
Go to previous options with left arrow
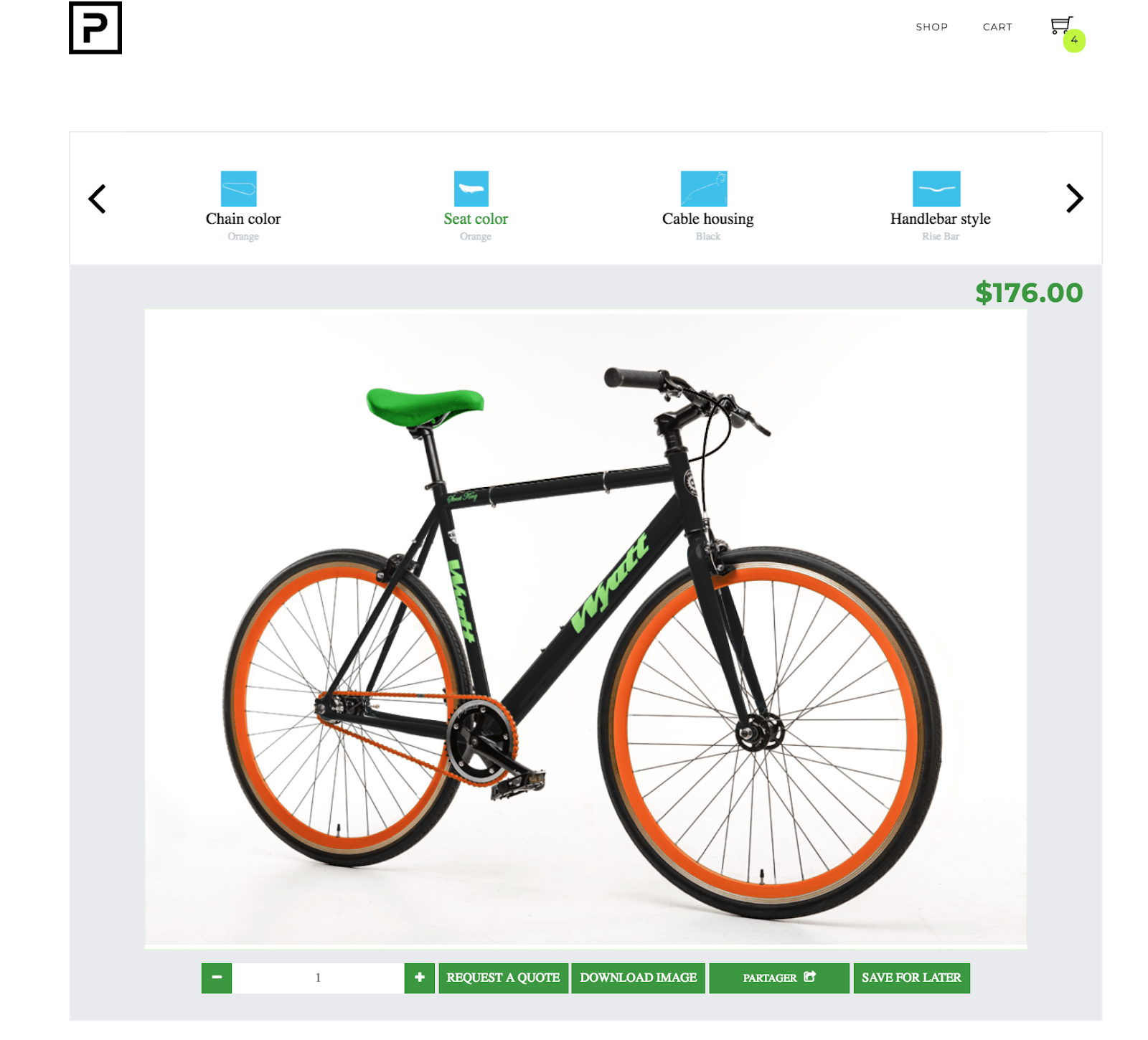click(x=97, y=199)
